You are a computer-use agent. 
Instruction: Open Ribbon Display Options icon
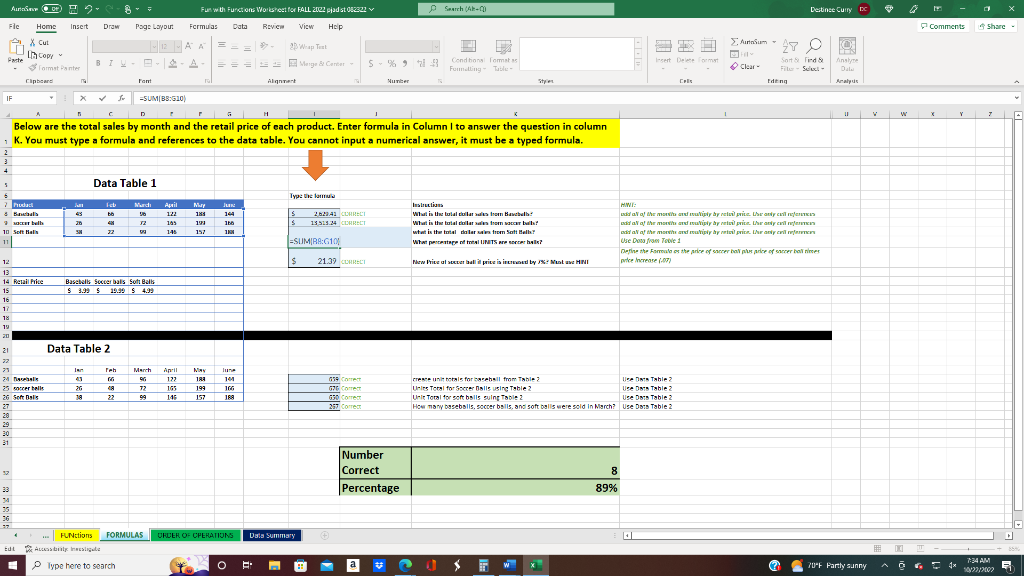click(x=937, y=9)
